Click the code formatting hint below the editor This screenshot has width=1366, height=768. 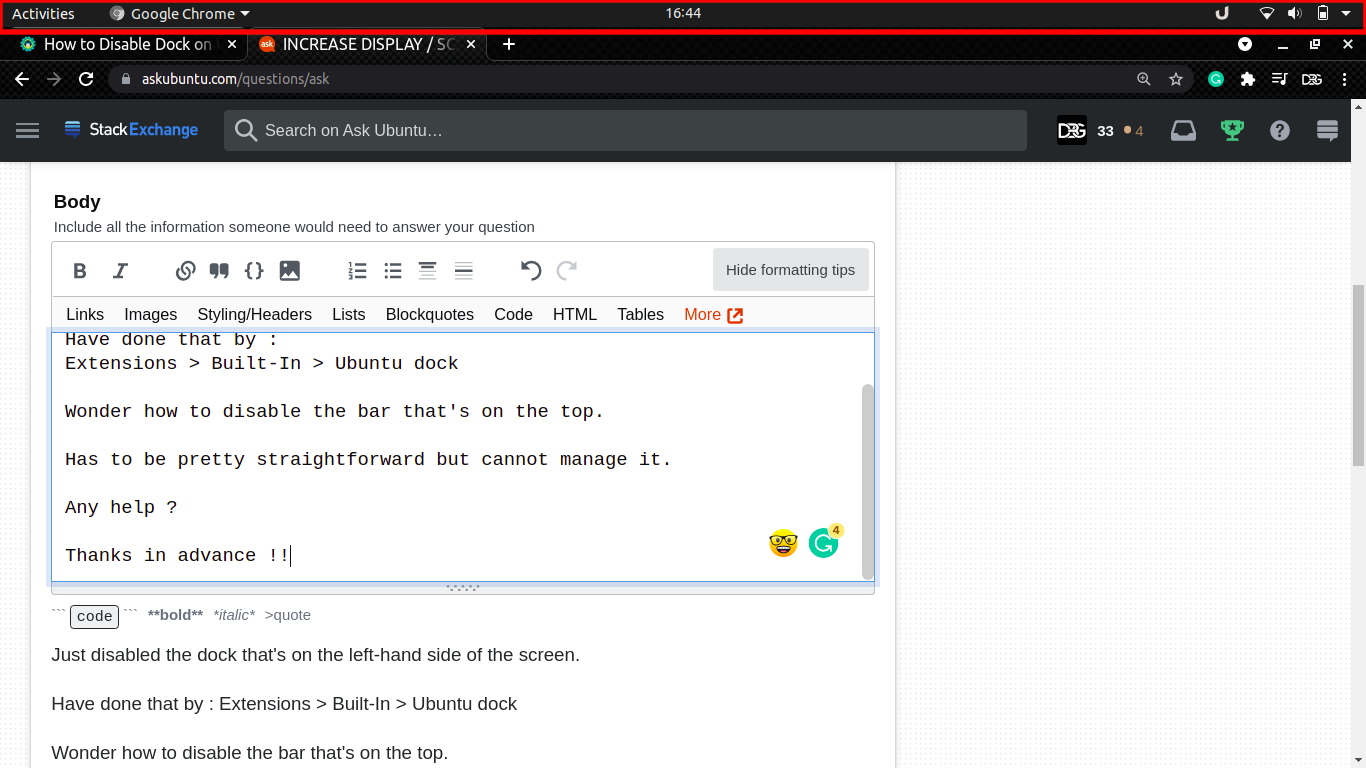click(x=95, y=616)
